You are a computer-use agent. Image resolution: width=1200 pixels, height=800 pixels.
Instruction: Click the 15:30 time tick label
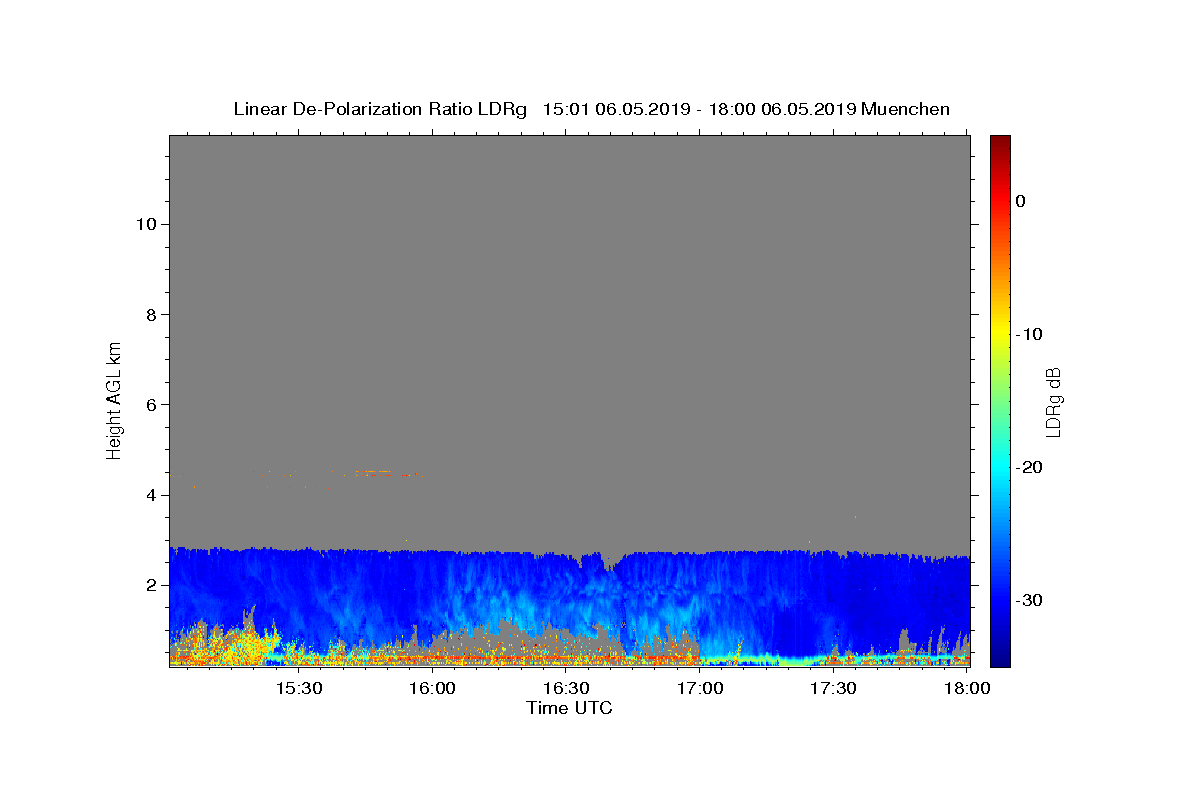click(x=299, y=688)
